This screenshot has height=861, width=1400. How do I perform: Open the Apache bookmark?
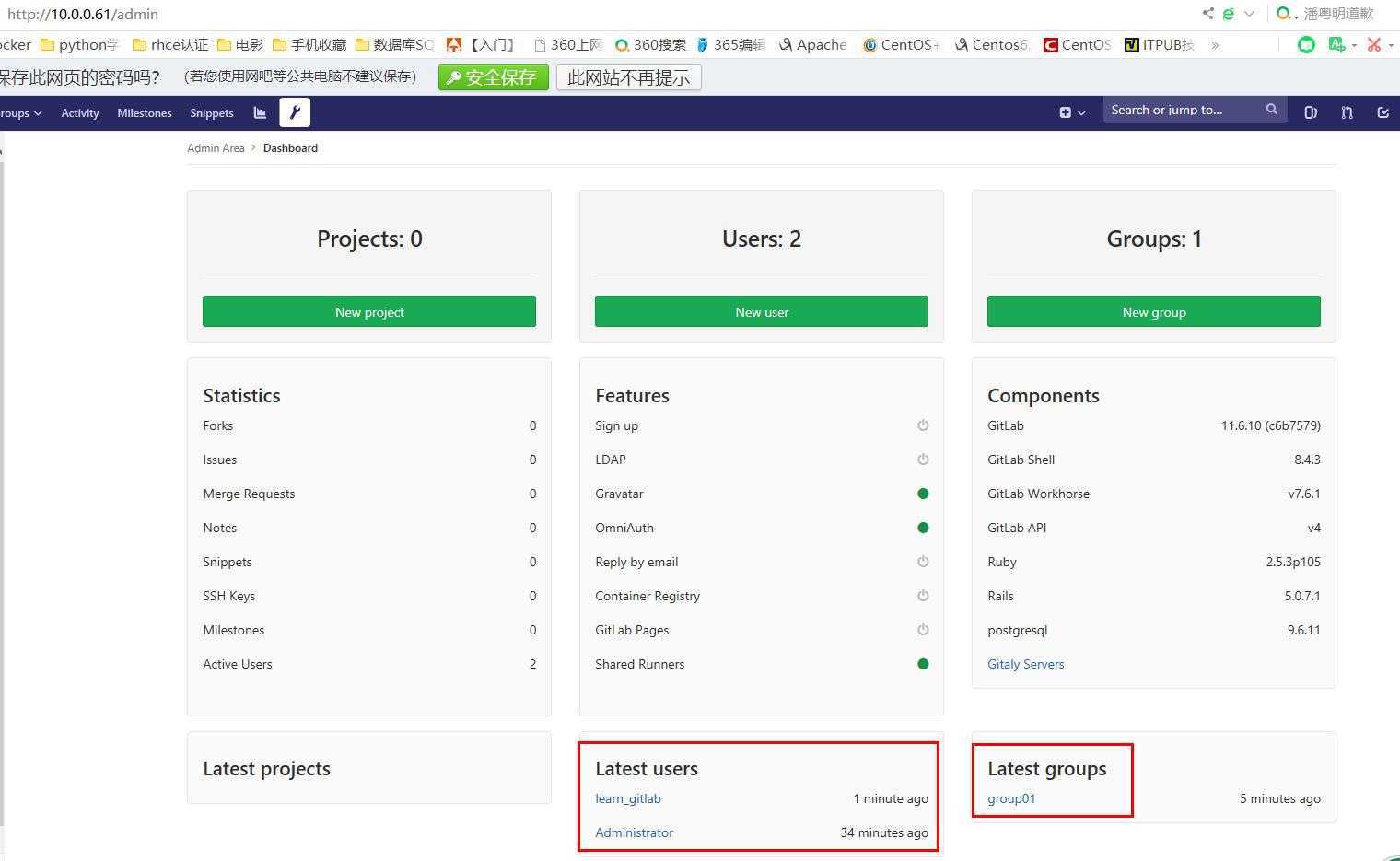coord(812,44)
